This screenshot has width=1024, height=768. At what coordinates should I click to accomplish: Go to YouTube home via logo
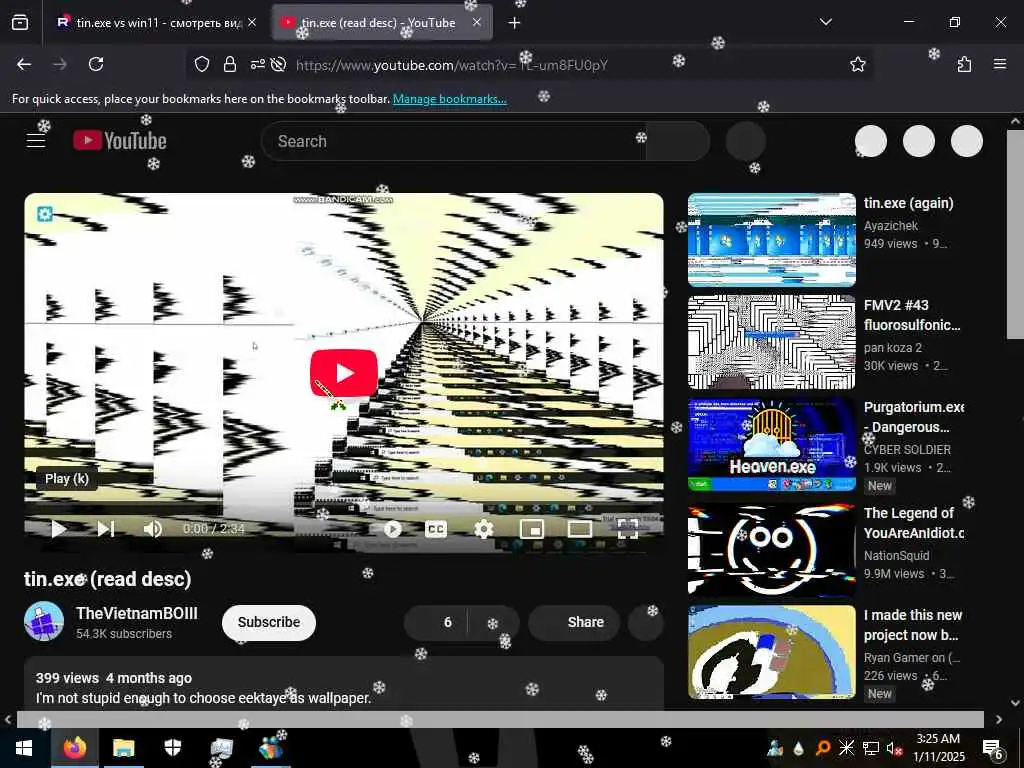pos(120,140)
